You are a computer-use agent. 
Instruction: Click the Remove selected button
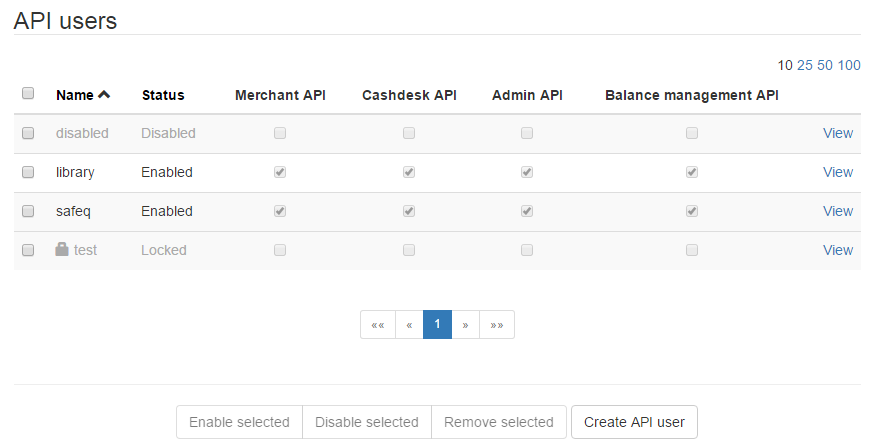pos(498,422)
